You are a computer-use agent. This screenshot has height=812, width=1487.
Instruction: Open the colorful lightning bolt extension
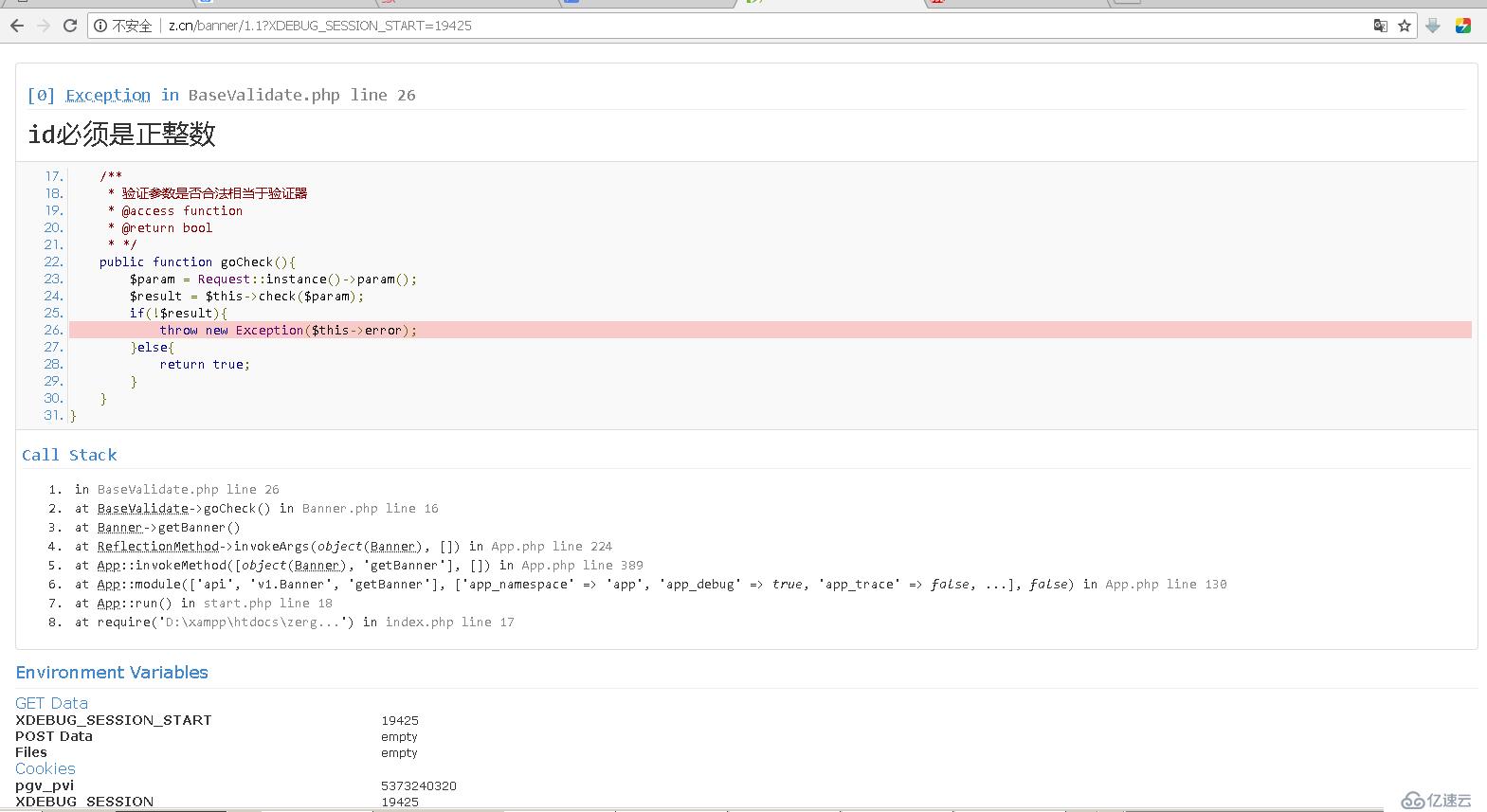[x=1463, y=26]
